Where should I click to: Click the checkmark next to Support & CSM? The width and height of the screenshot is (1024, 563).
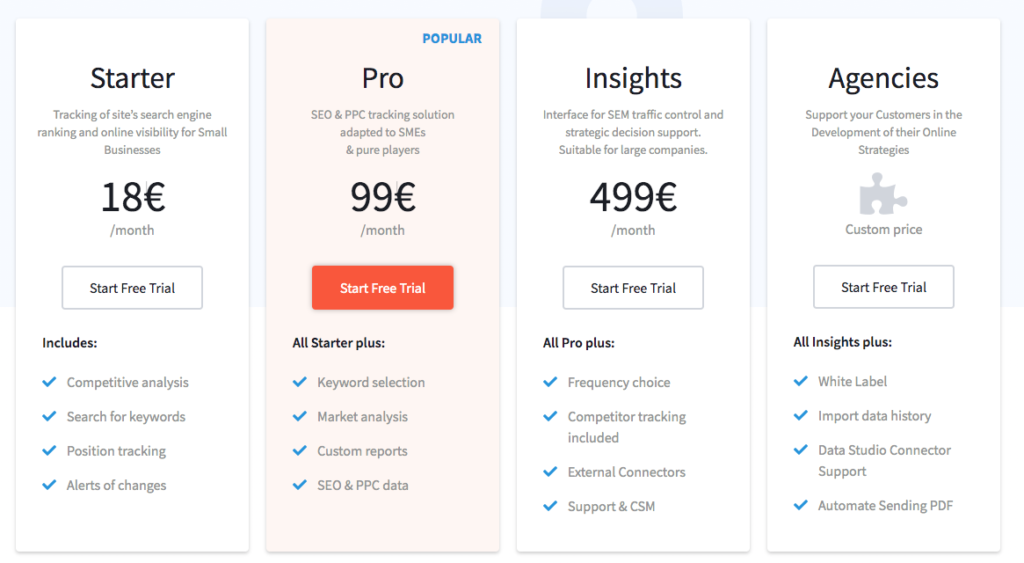(x=550, y=506)
